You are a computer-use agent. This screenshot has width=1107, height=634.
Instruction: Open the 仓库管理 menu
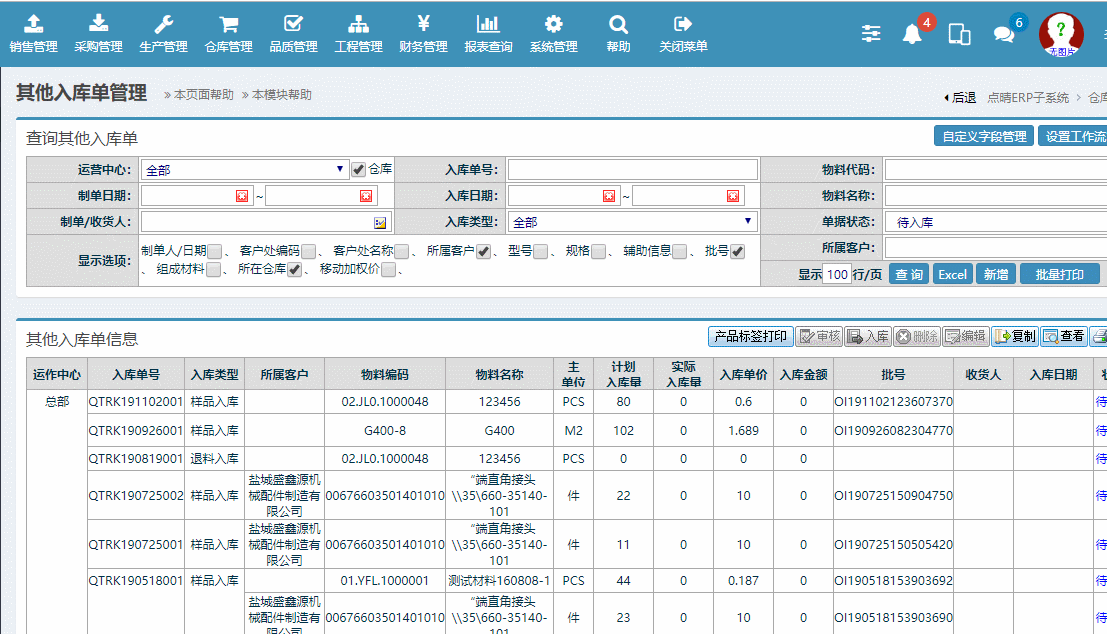click(x=228, y=33)
